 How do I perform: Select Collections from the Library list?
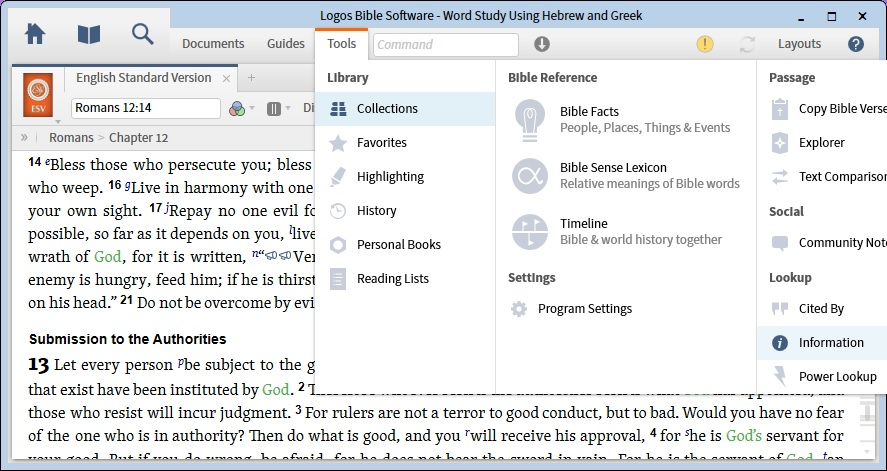387,109
